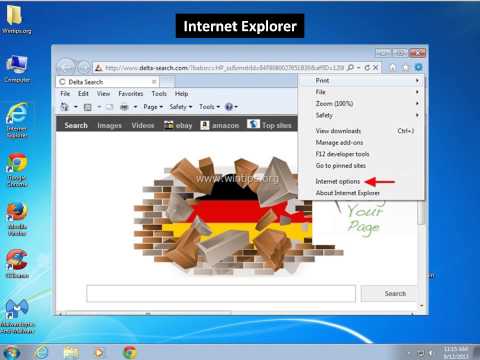Open the Favorites menu
Viewport: 480px width, 360px height.
(x=131, y=94)
